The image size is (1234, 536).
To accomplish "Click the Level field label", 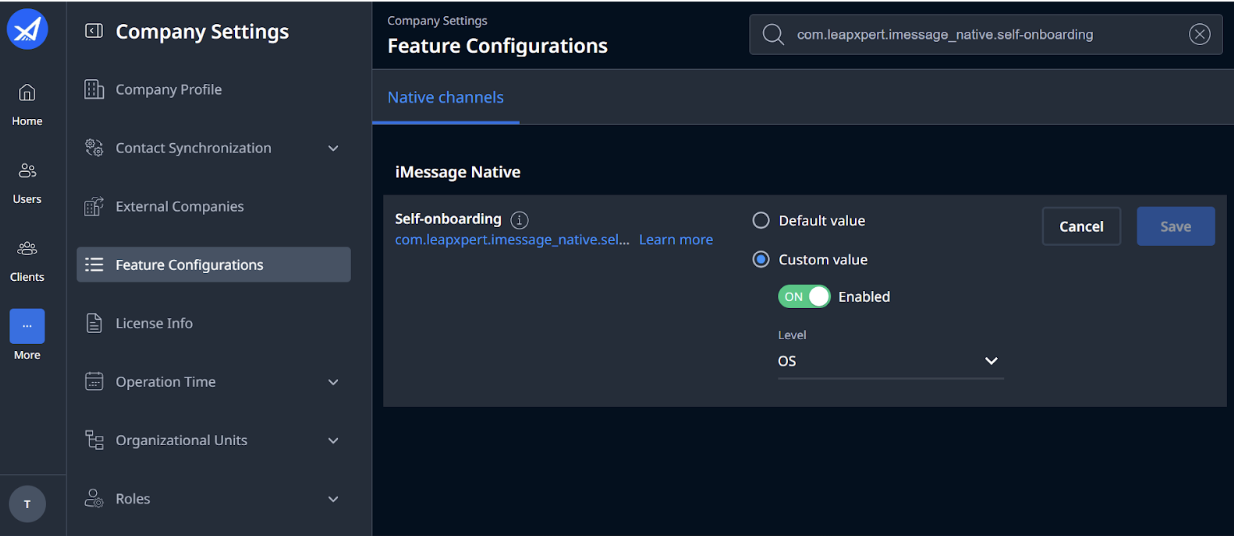I will tap(792, 335).
